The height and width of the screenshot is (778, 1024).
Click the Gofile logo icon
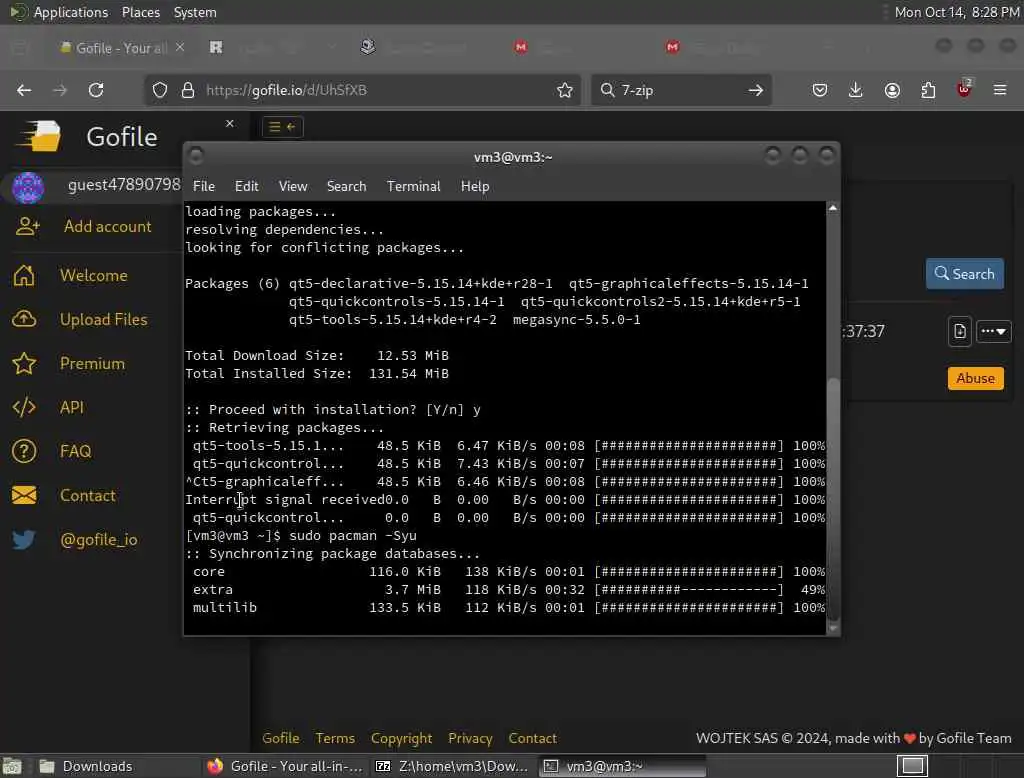[39, 136]
